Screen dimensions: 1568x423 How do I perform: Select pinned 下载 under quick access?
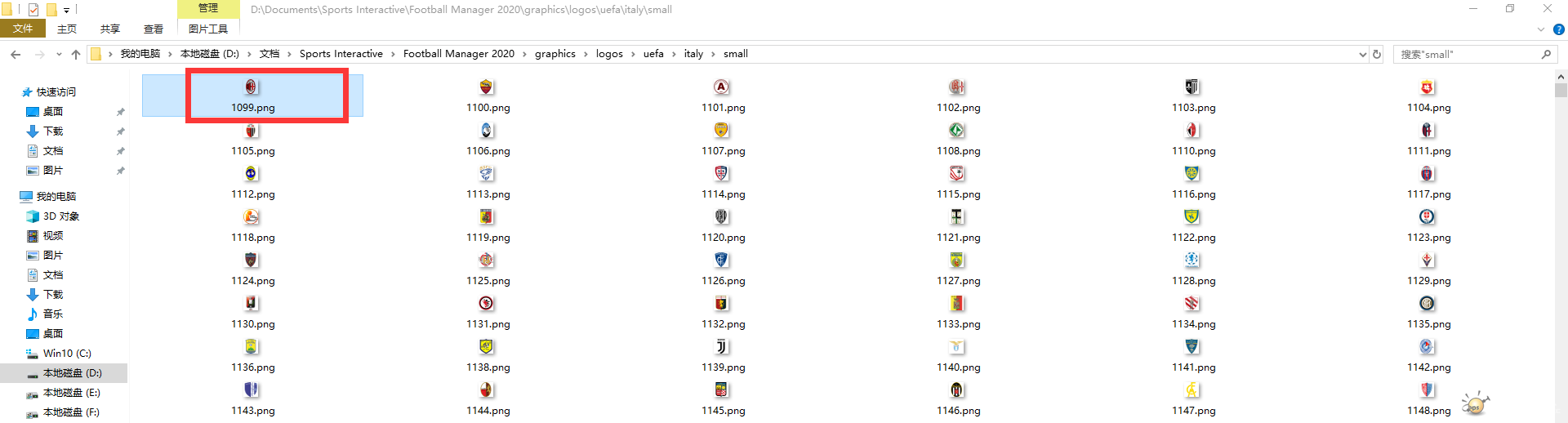53,131
